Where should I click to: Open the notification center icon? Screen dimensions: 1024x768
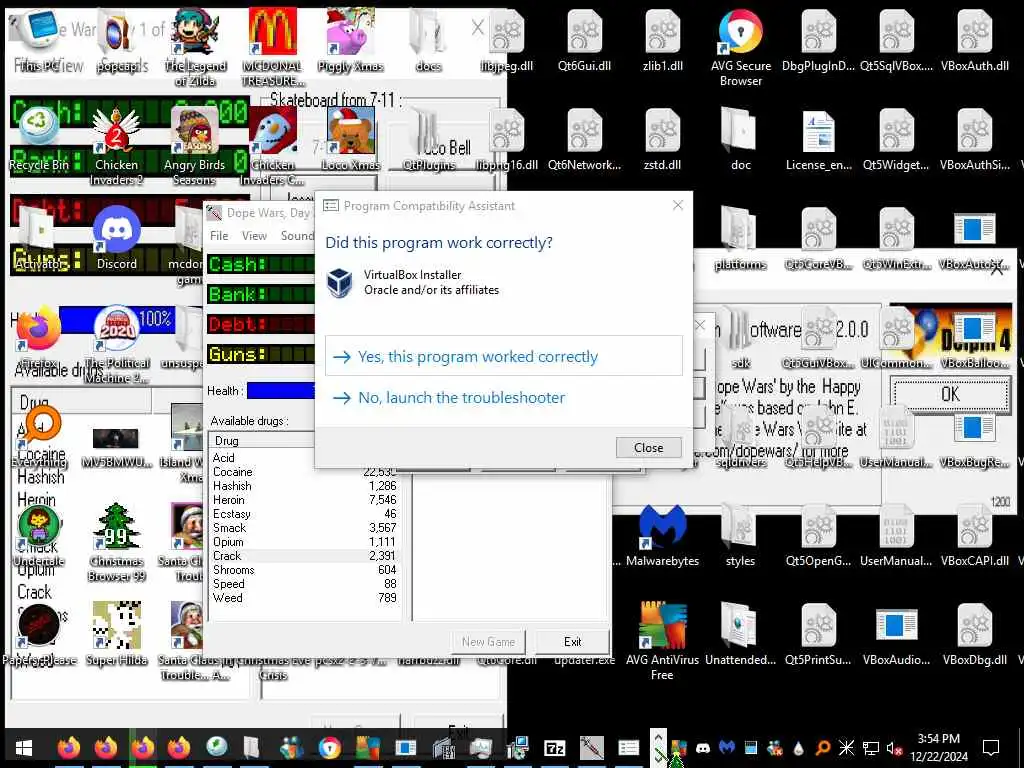[991, 748]
